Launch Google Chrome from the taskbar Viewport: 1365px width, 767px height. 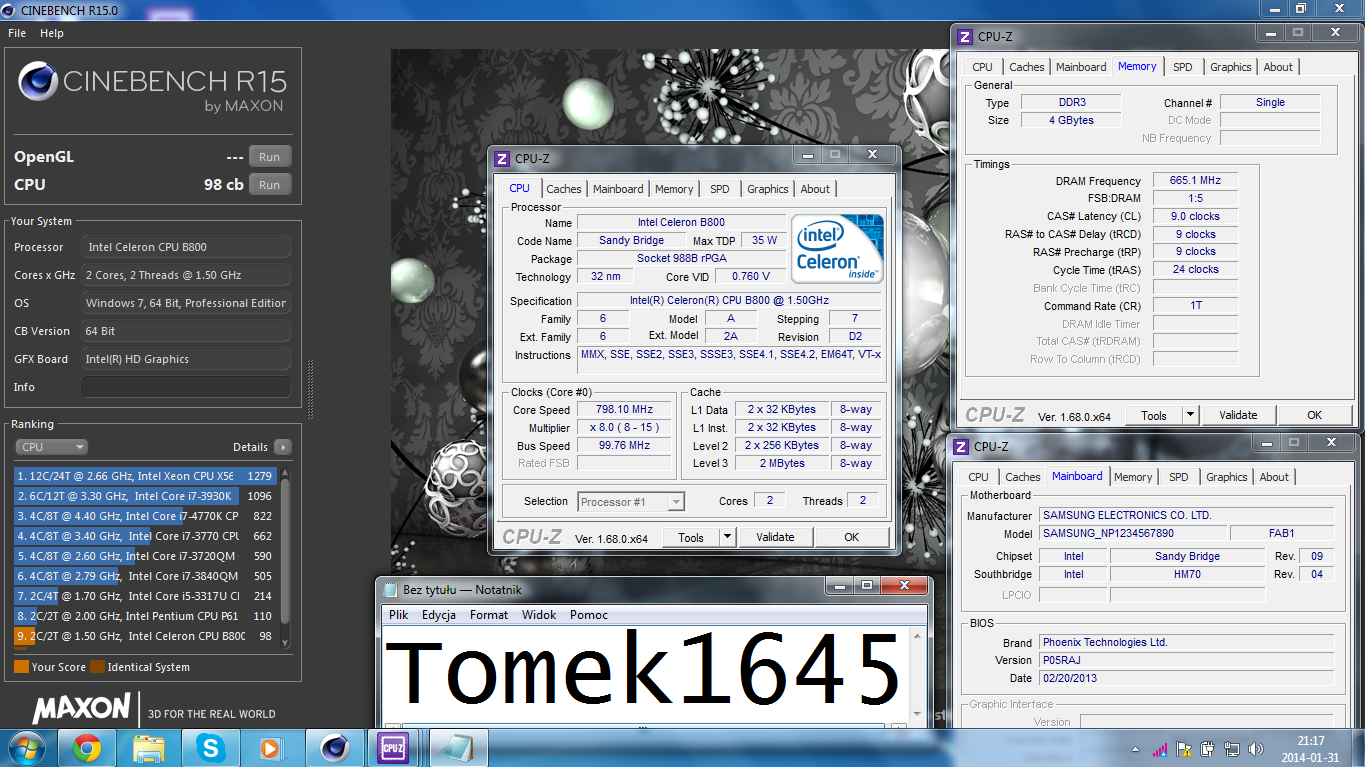(86, 748)
